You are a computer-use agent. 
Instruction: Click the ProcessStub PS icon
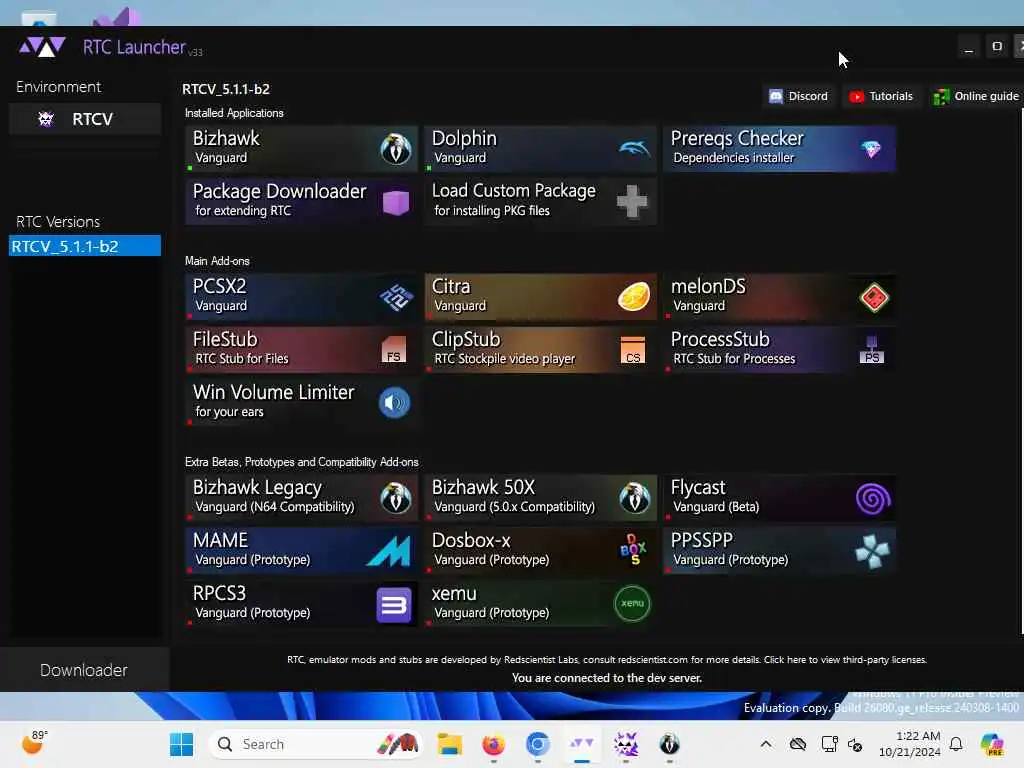[x=872, y=350]
